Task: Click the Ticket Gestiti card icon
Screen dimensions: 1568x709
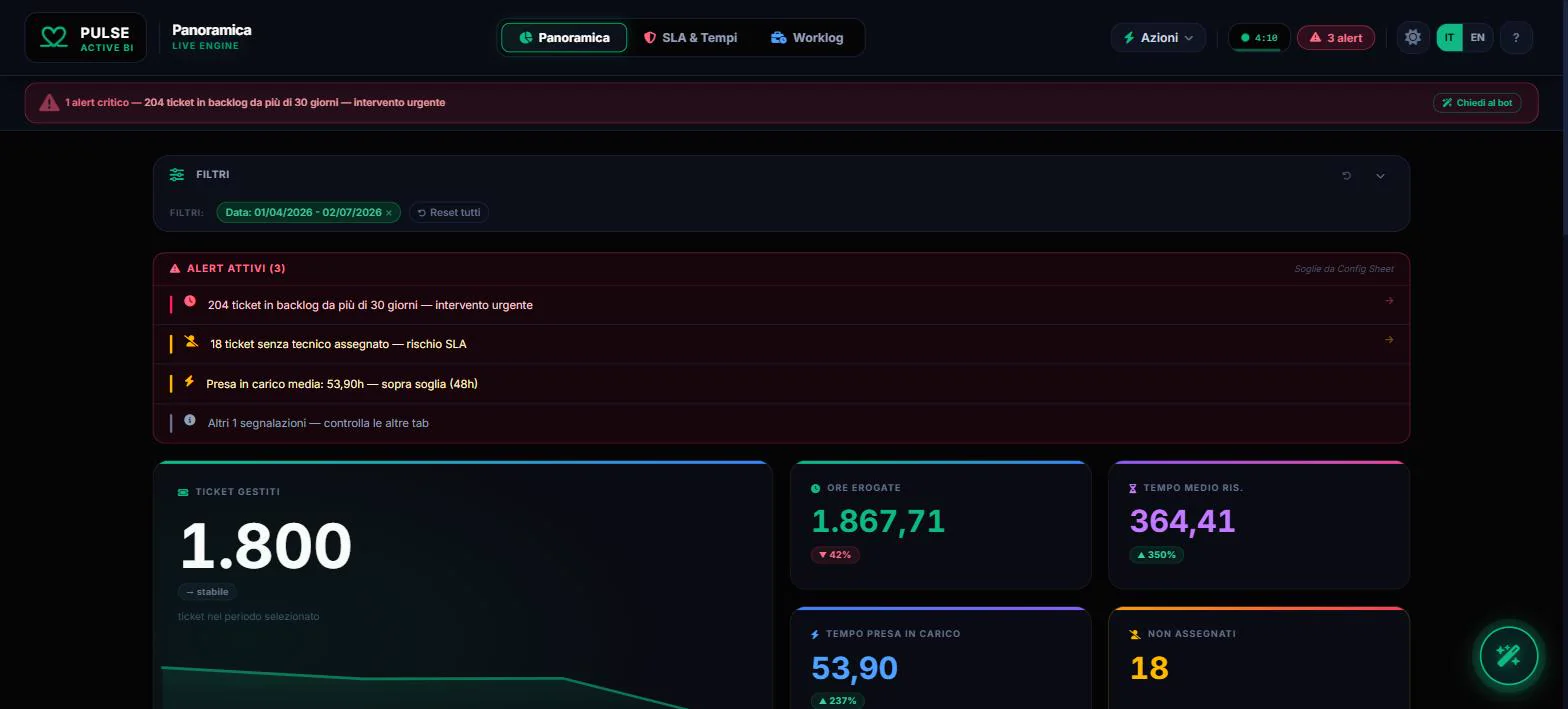Action: click(x=183, y=492)
